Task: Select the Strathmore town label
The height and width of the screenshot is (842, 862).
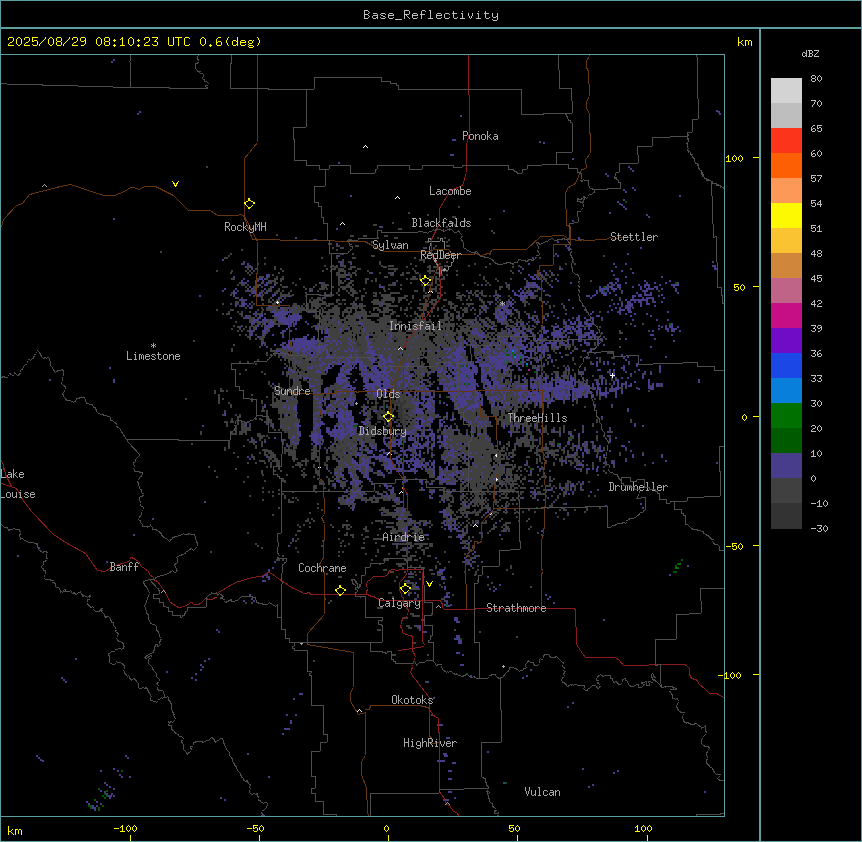Action: (x=516, y=608)
